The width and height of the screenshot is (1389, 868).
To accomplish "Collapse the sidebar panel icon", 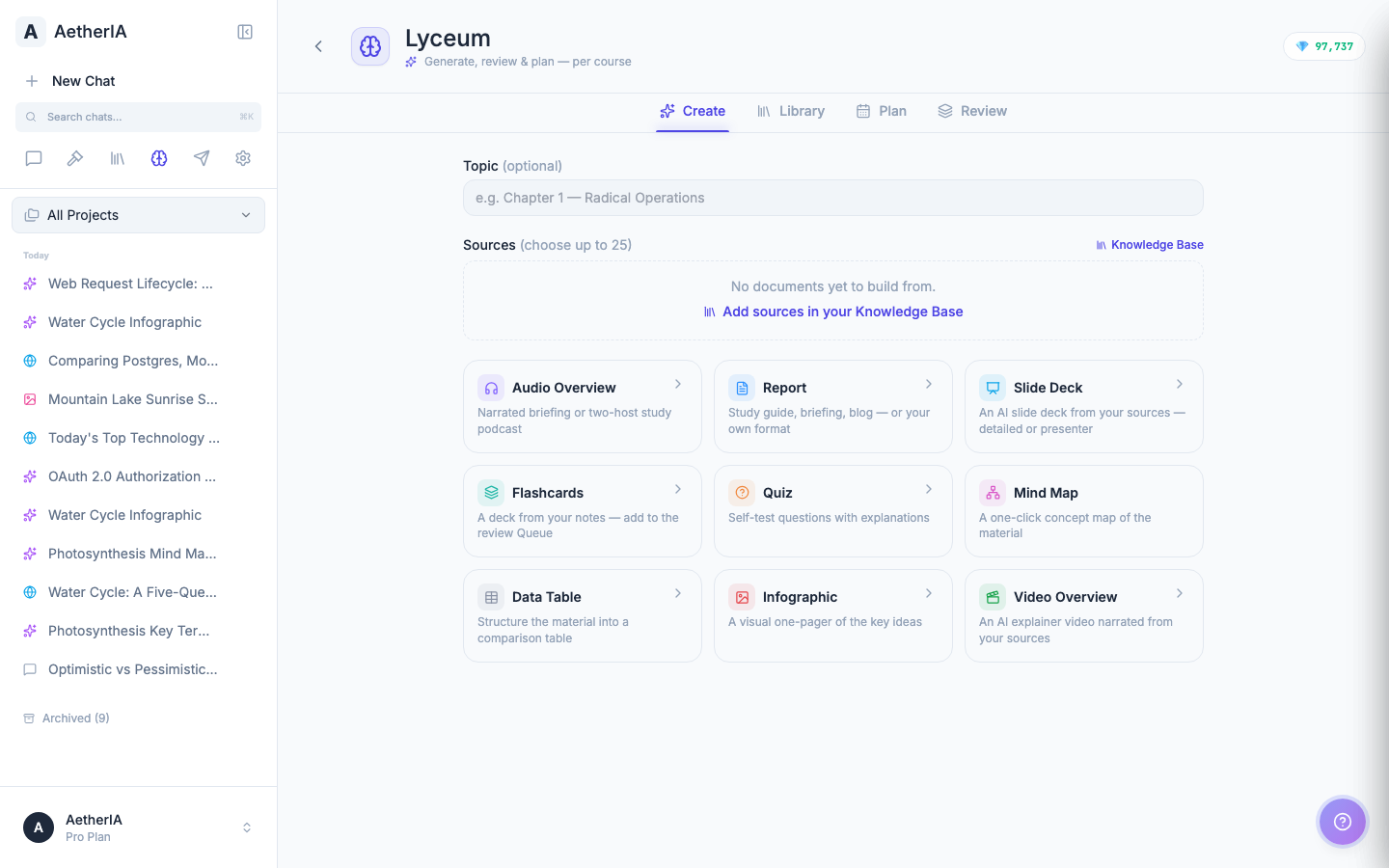I will pyautogui.click(x=245, y=32).
